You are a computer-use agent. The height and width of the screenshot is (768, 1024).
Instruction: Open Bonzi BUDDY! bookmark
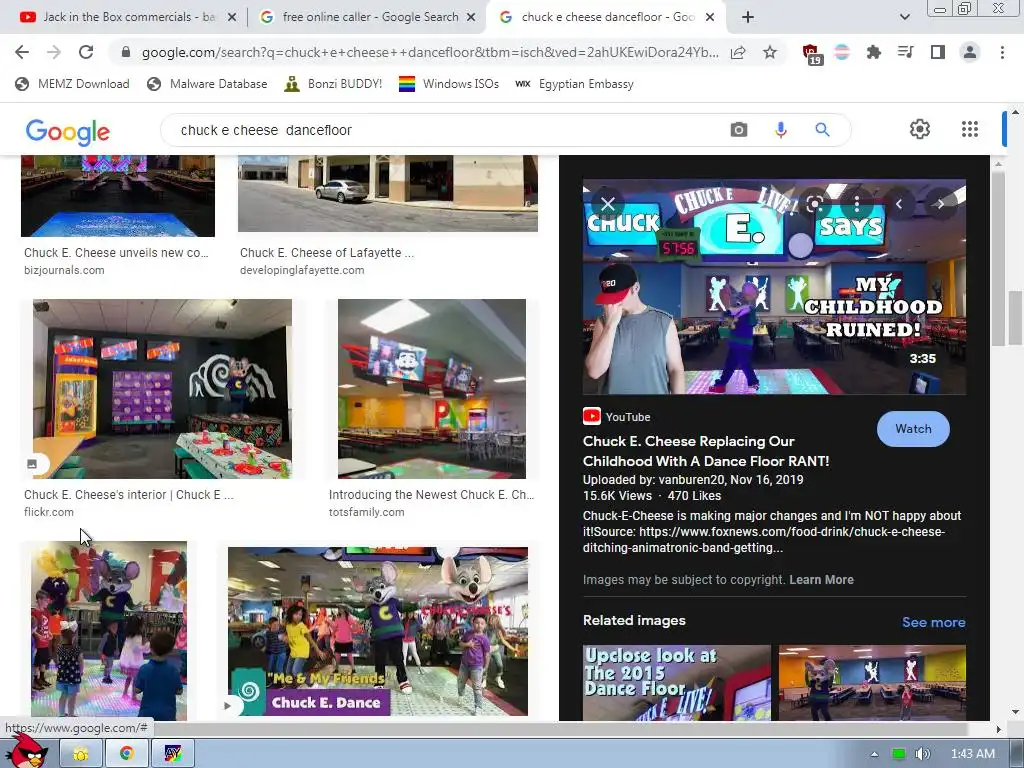point(333,84)
